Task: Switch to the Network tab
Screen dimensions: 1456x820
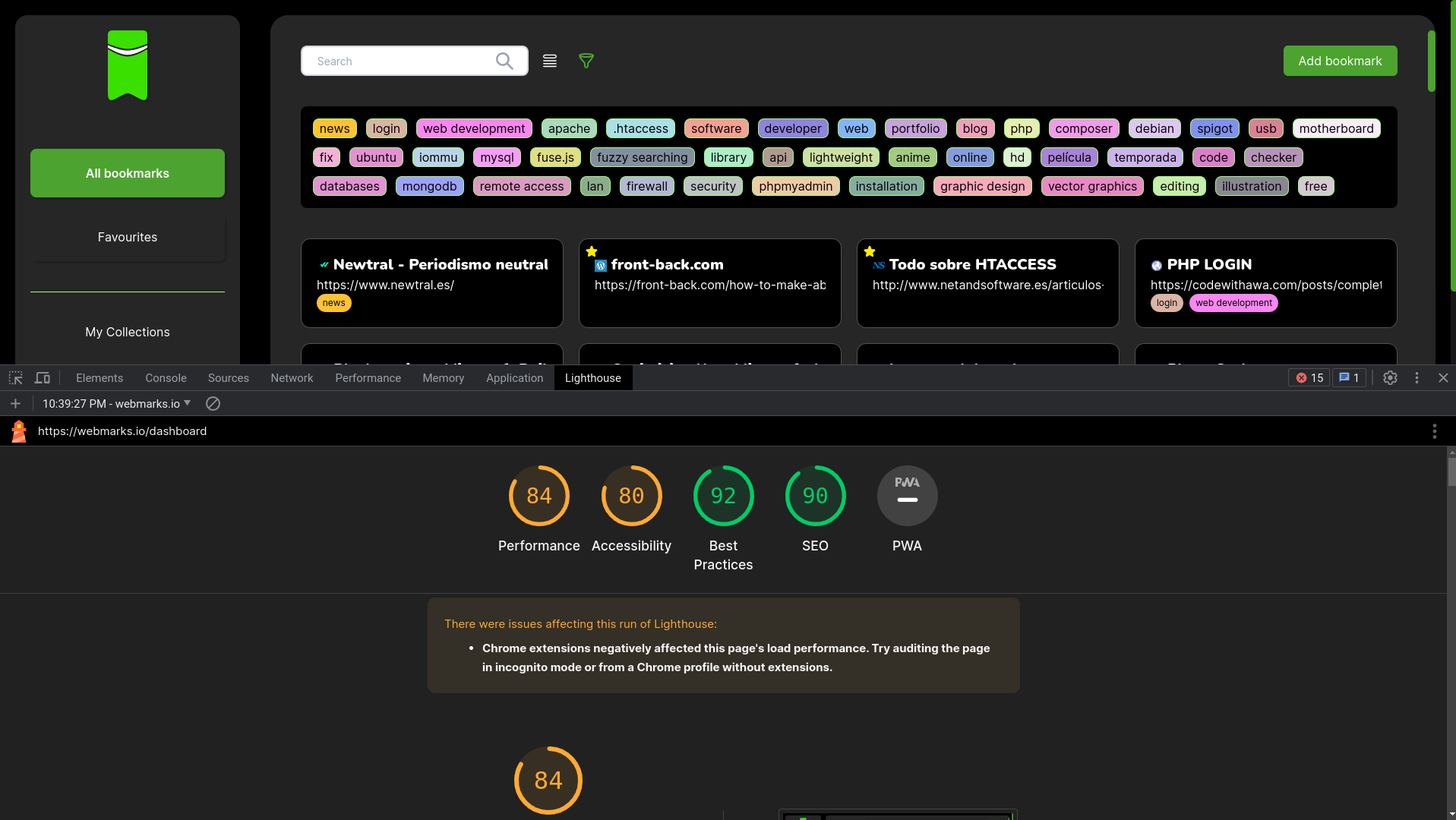Action: [x=292, y=377]
